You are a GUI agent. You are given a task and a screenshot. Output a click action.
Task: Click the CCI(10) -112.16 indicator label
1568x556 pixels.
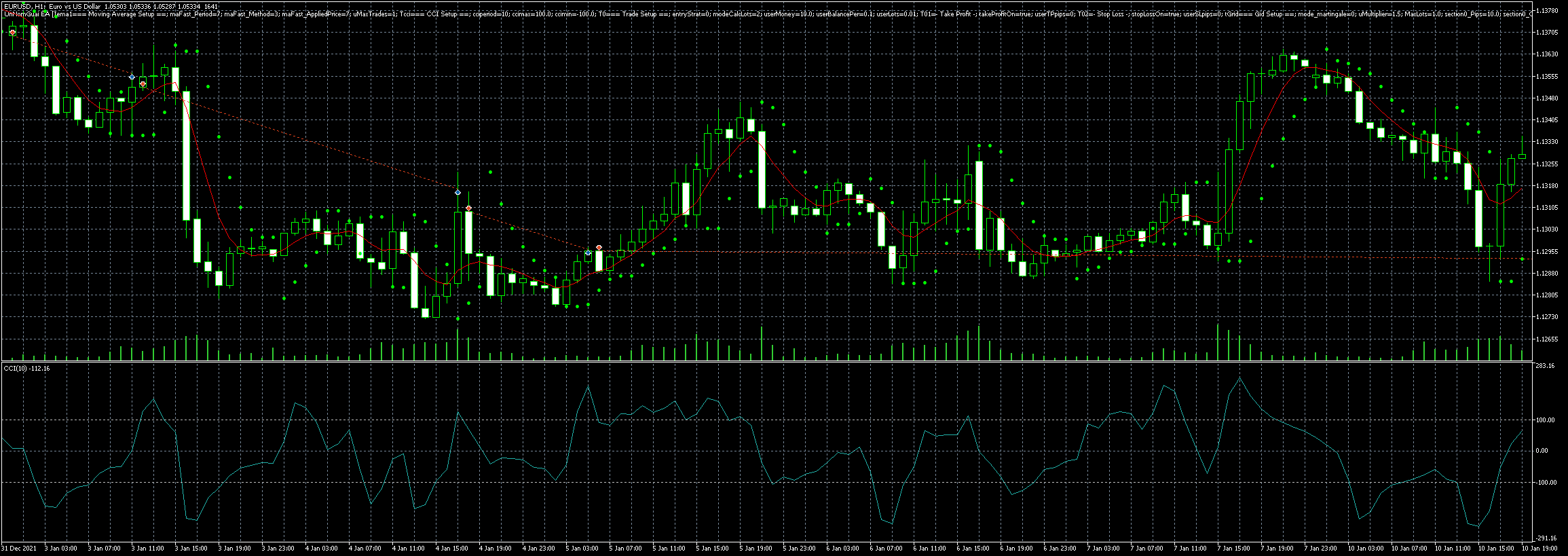click(27, 368)
